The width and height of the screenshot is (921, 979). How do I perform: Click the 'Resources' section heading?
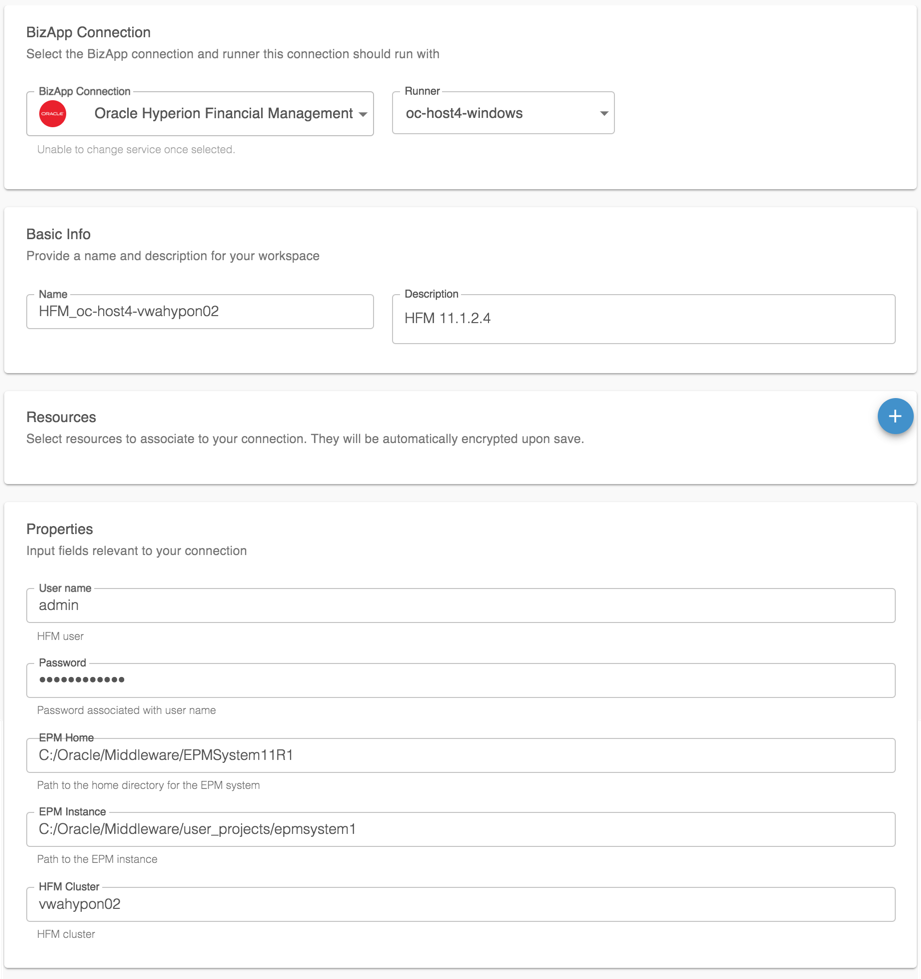coord(61,417)
